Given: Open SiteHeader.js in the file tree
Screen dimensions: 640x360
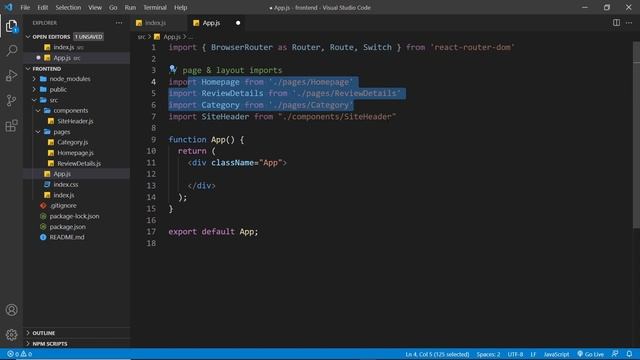Looking at the screenshot, I should point(77,121).
